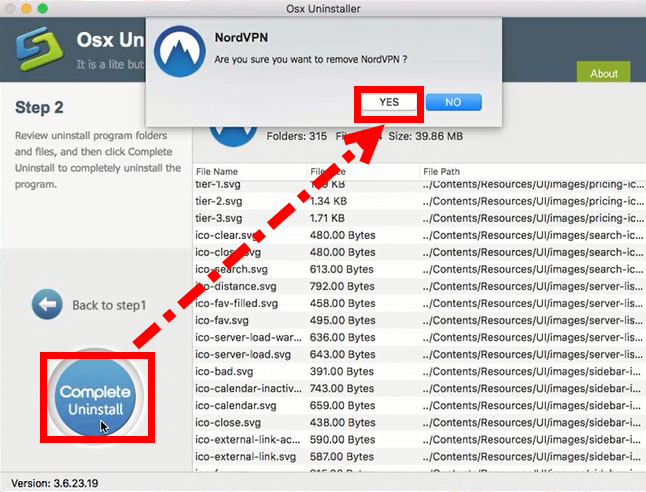This screenshot has height=492, width=646.
Task: Confirm removal by clicking YES
Action: tap(389, 102)
